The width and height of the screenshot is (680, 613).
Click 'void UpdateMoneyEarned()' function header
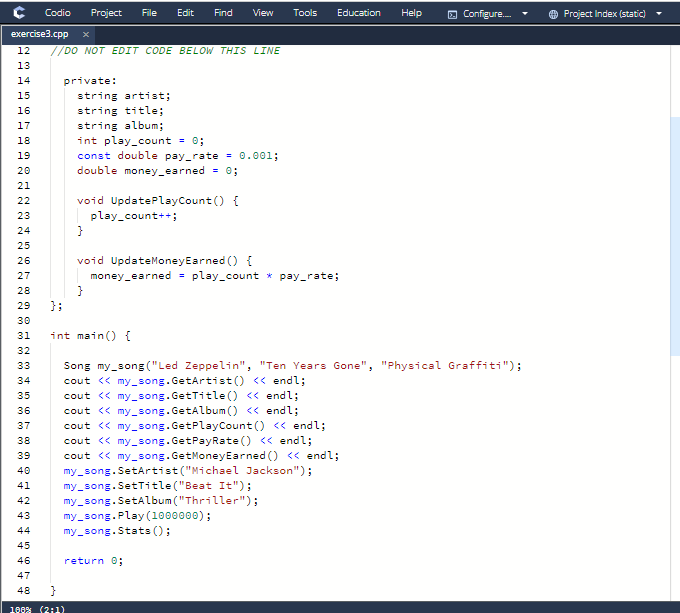click(x=165, y=261)
